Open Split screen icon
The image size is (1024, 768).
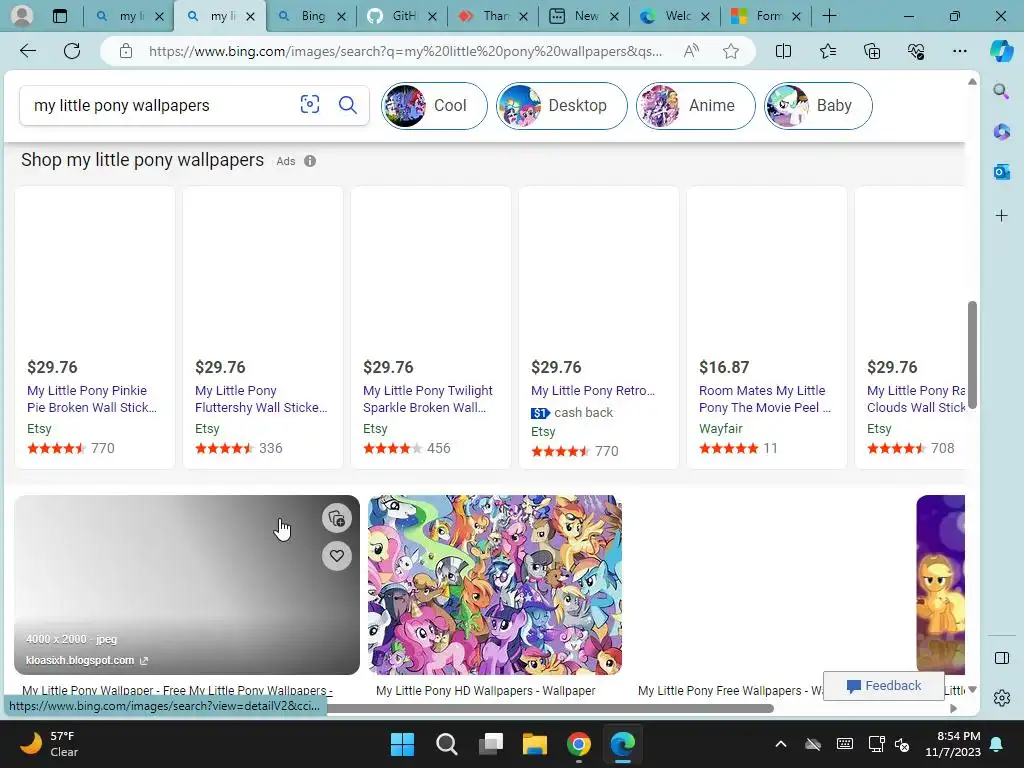tap(783, 51)
